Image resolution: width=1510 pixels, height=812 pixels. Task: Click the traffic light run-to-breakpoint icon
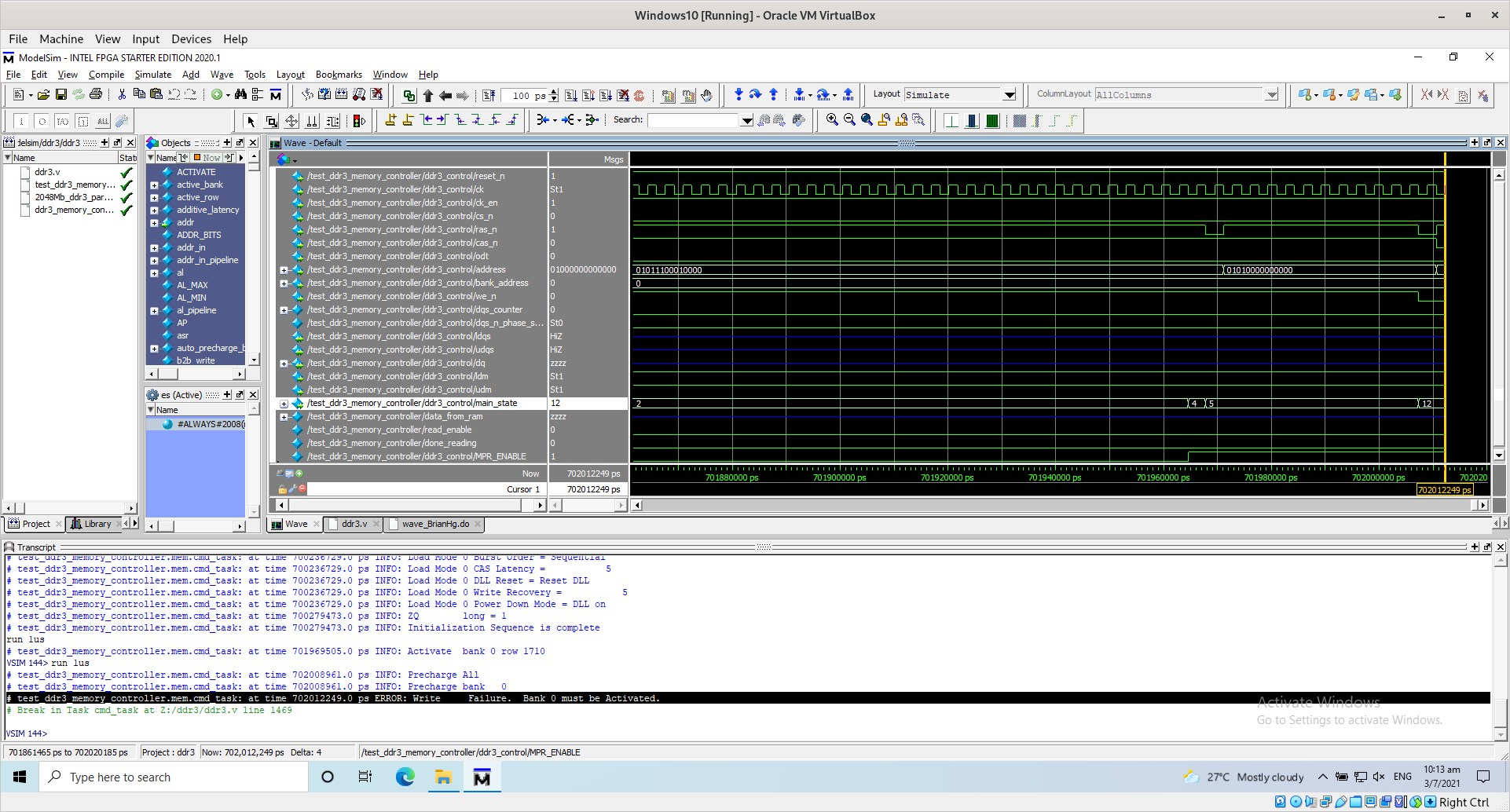point(359,121)
